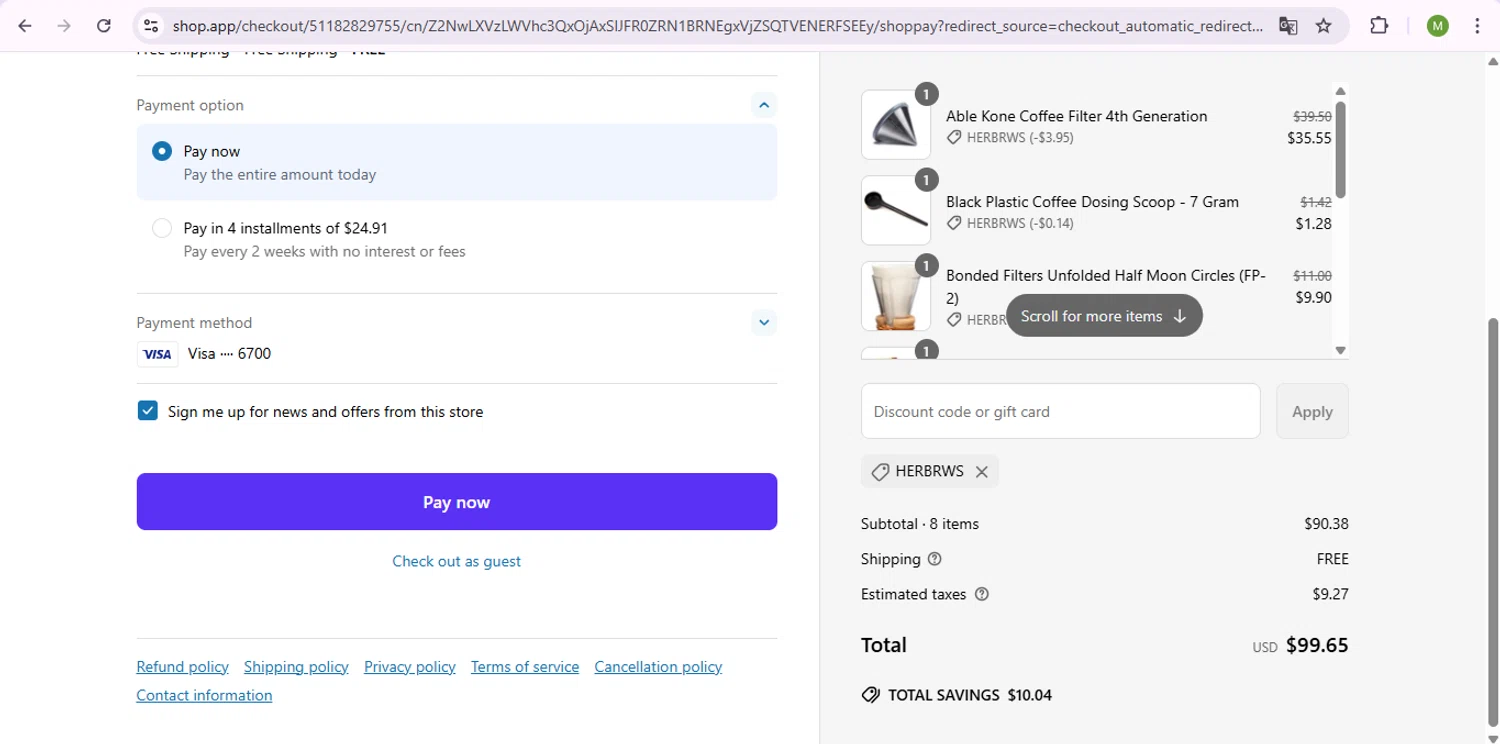Viewport: 1500px width, 744px height.
Task: Click the browser back arrow
Action: [25, 26]
